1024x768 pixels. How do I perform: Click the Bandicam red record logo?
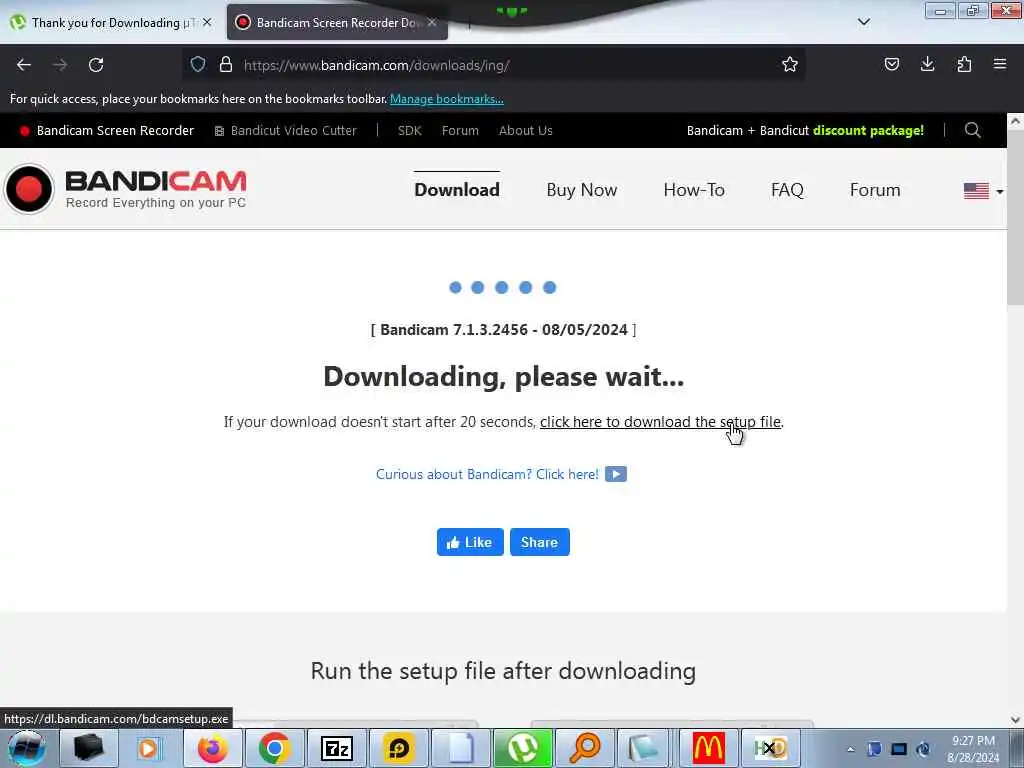click(29, 189)
